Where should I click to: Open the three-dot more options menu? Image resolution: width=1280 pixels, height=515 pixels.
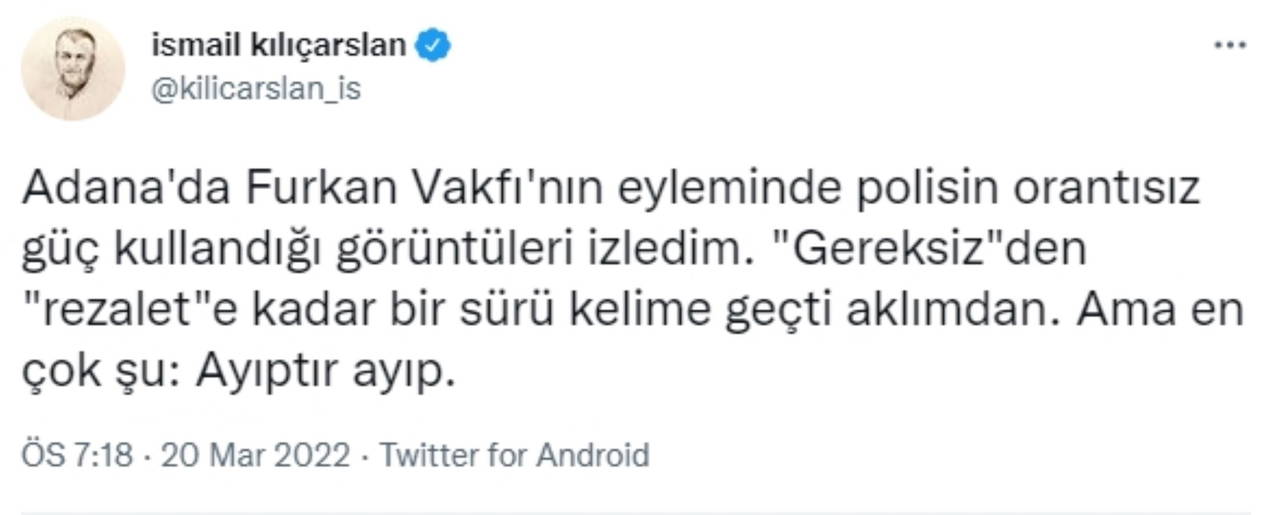(1229, 45)
